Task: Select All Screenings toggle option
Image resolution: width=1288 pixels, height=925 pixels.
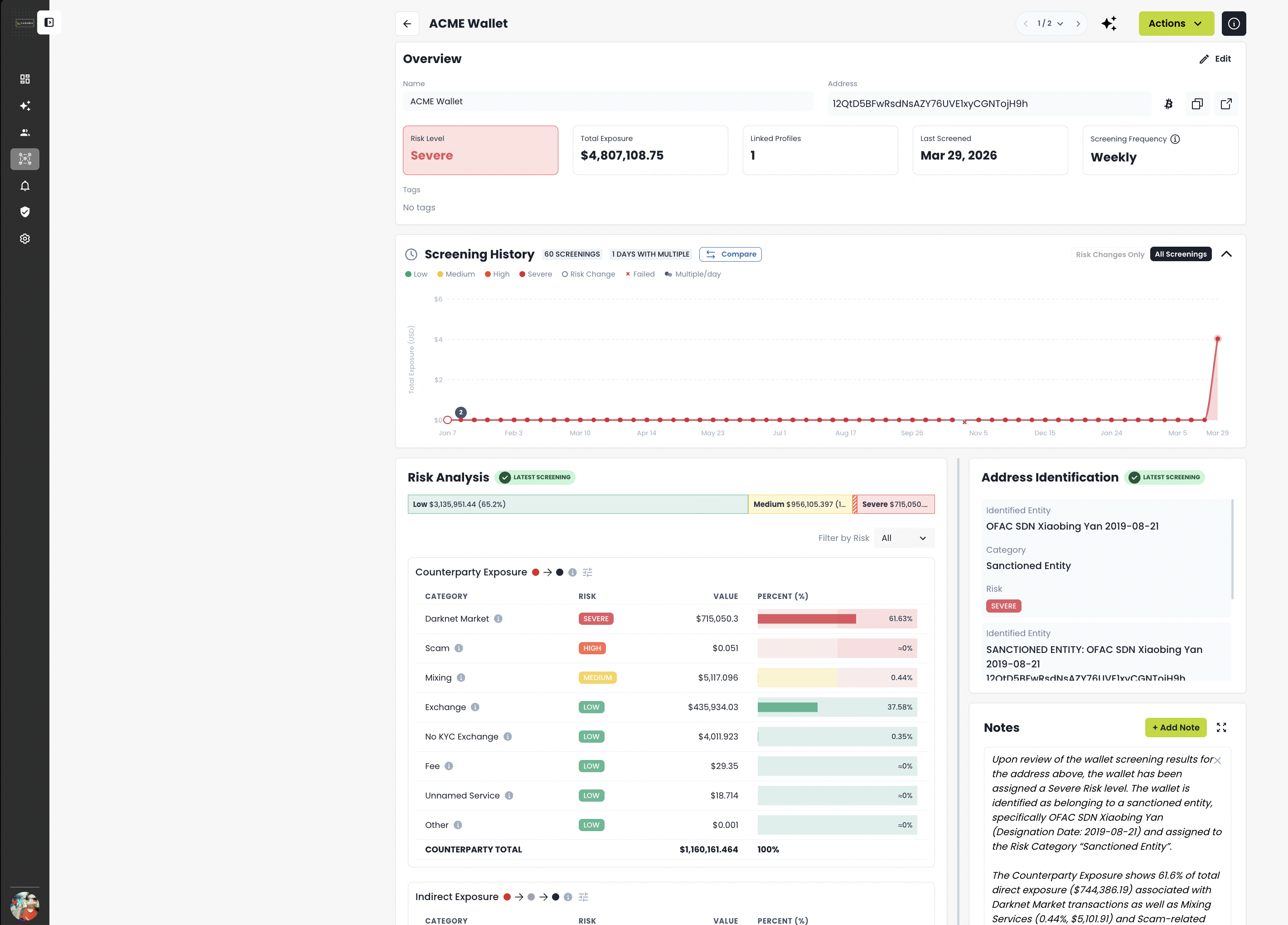Action: (x=1180, y=254)
